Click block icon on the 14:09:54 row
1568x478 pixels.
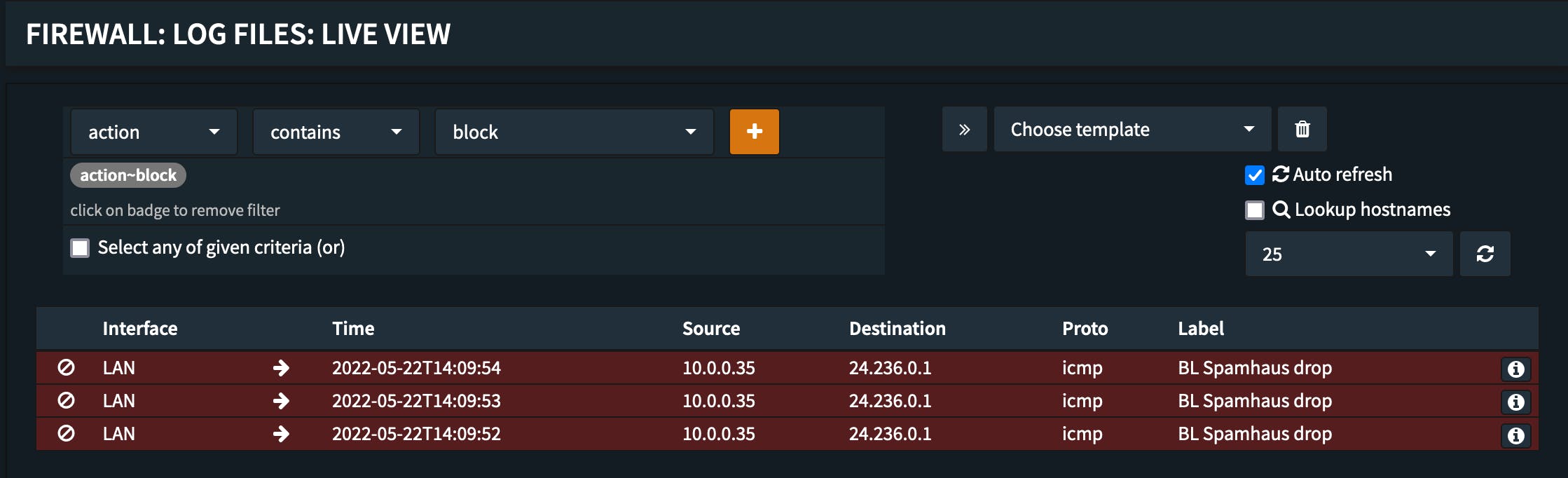66,368
